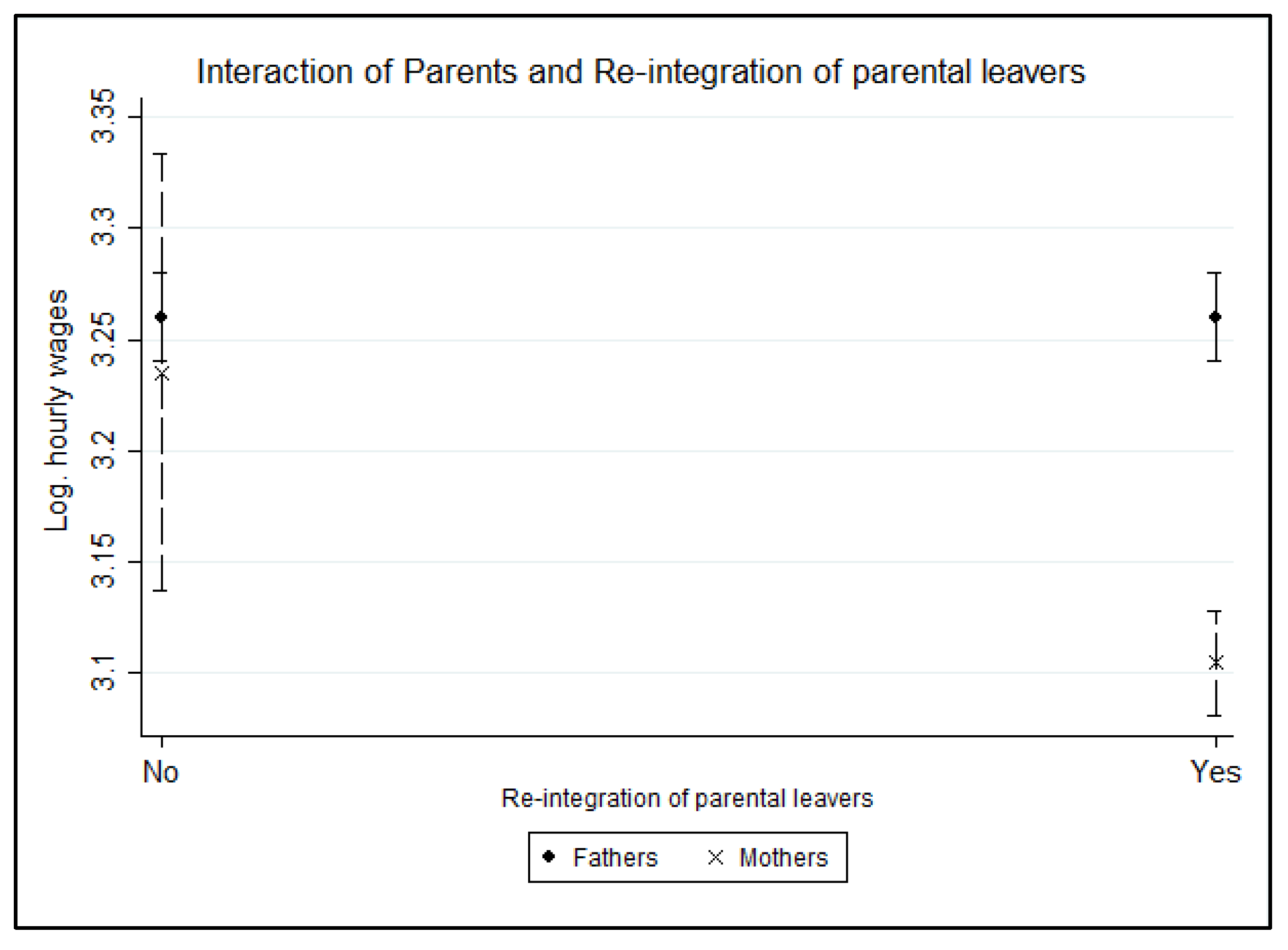1288x950 pixels.
Task: Click the 'Fathers' legend text
Action: pos(615,857)
